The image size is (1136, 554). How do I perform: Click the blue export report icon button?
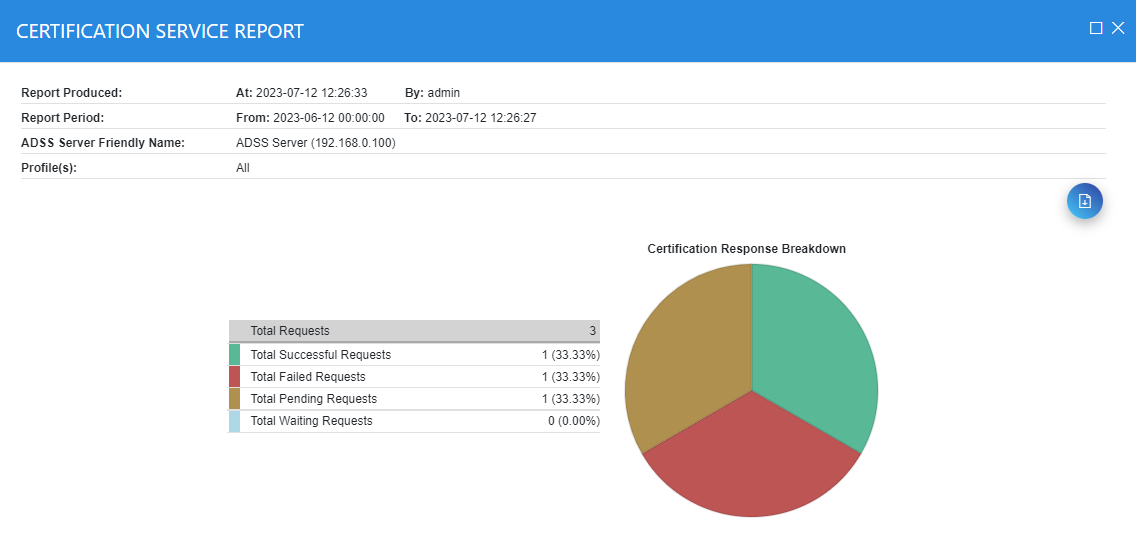pyautogui.click(x=1085, y=201)
